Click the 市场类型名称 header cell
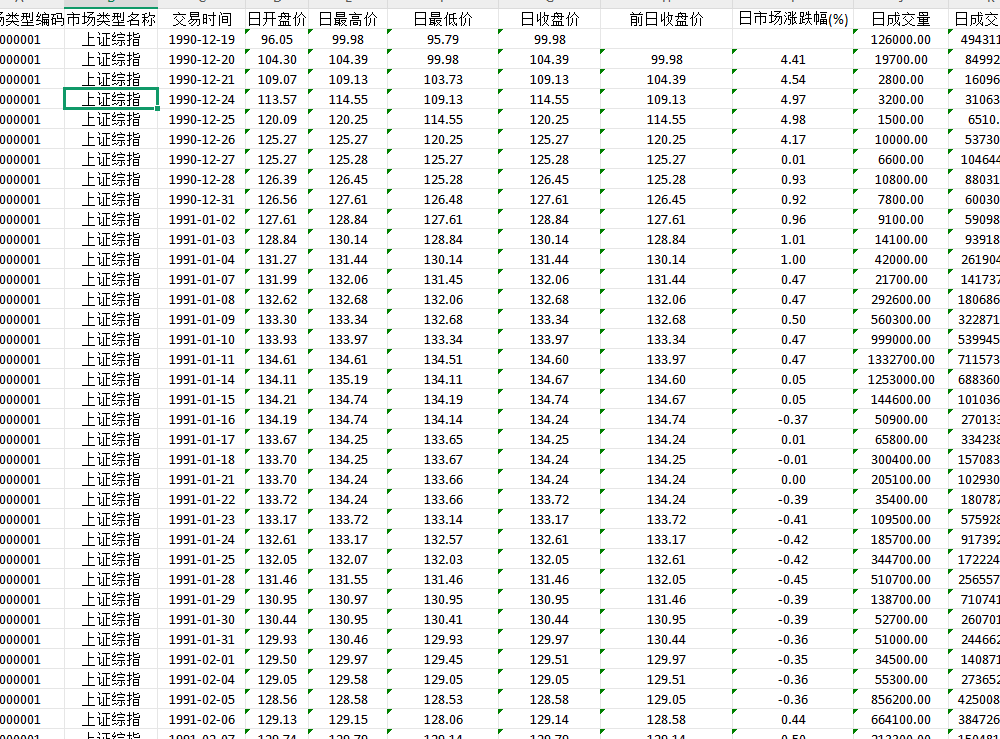Image resolution: width=1000 pixels, height=739 pixels. click(111, 19)
